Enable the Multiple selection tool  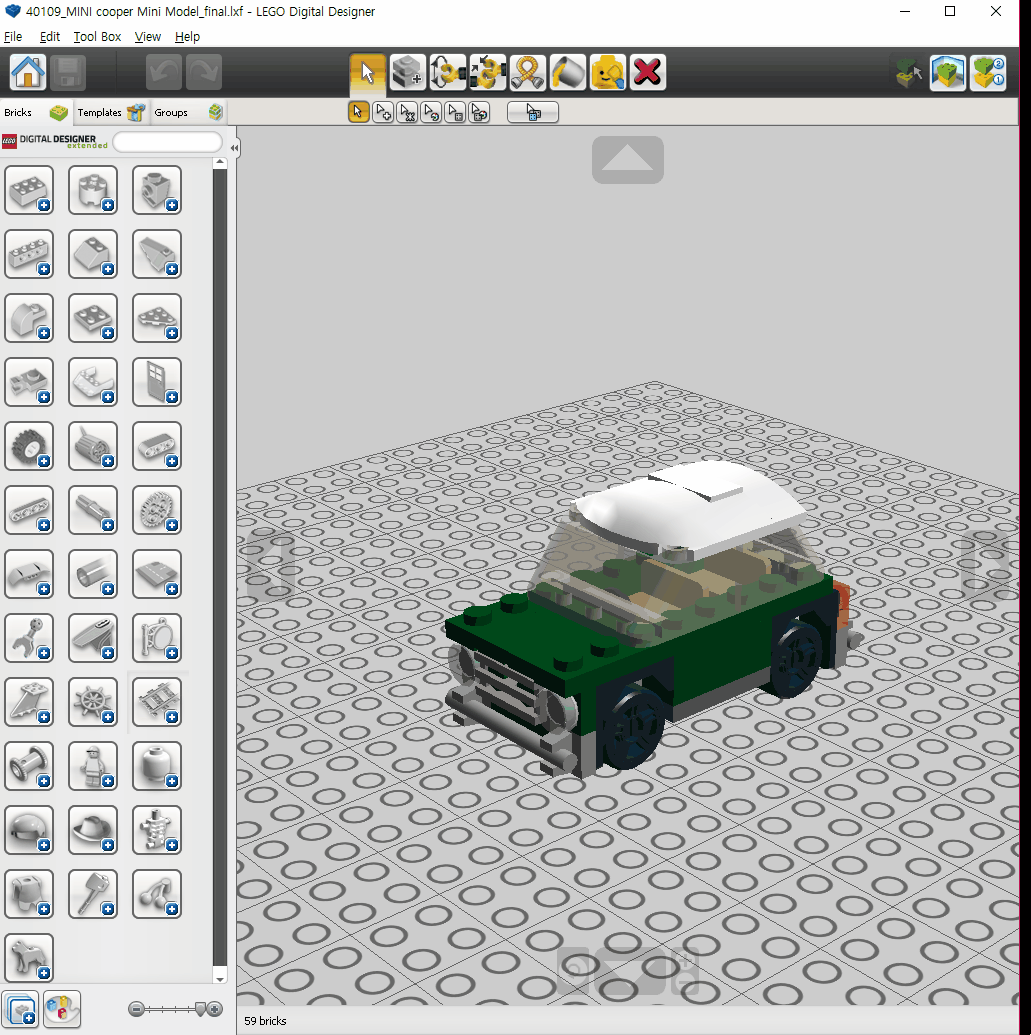tap(383, 113)
